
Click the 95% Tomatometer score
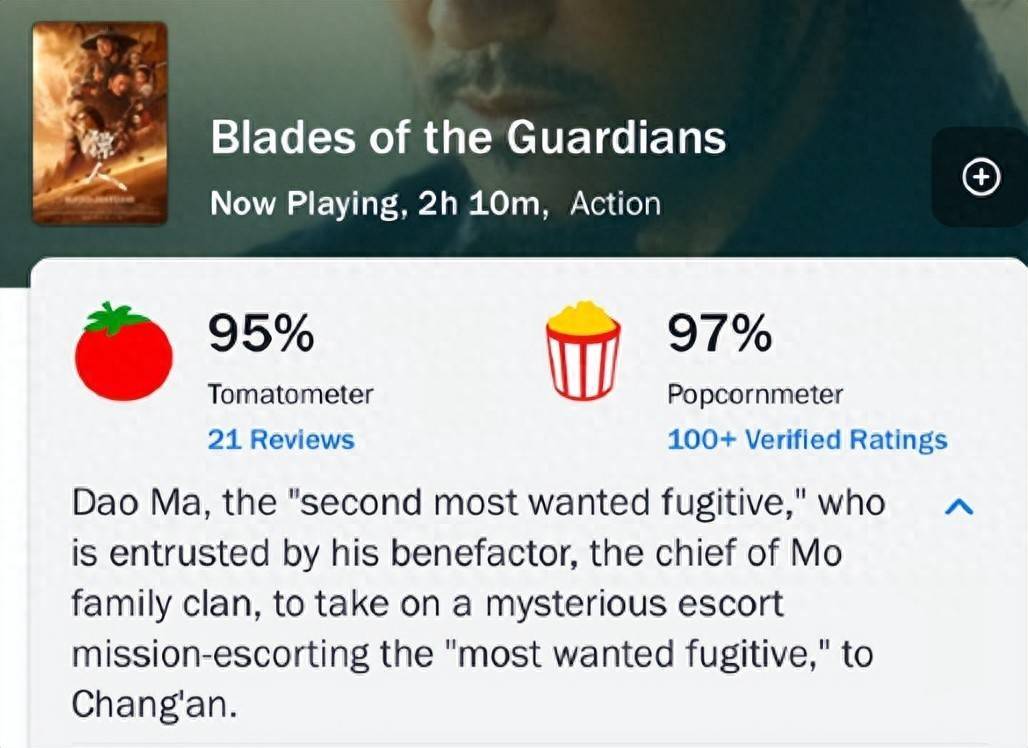pos(260,333)
